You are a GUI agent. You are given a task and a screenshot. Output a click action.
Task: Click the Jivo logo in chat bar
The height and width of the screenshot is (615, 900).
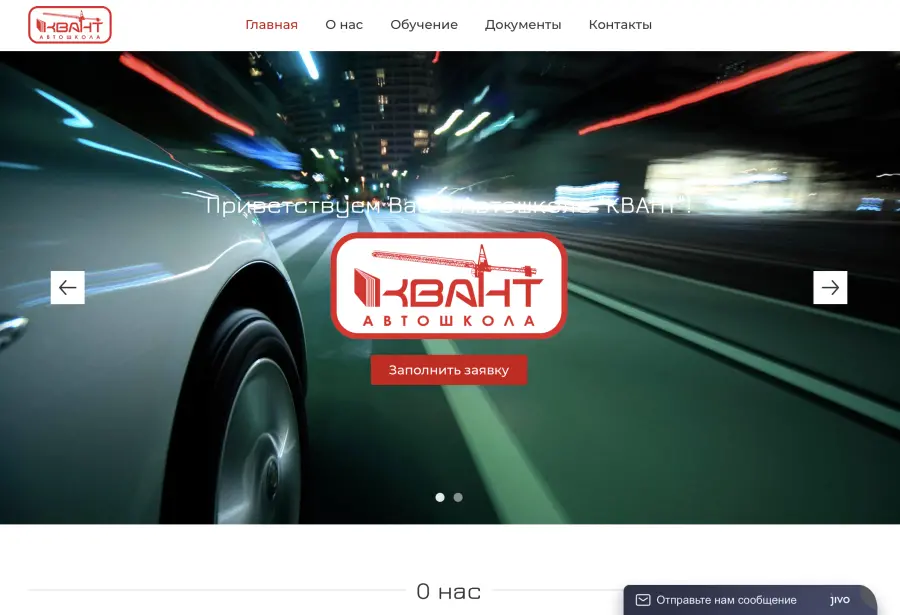(840, 600)
